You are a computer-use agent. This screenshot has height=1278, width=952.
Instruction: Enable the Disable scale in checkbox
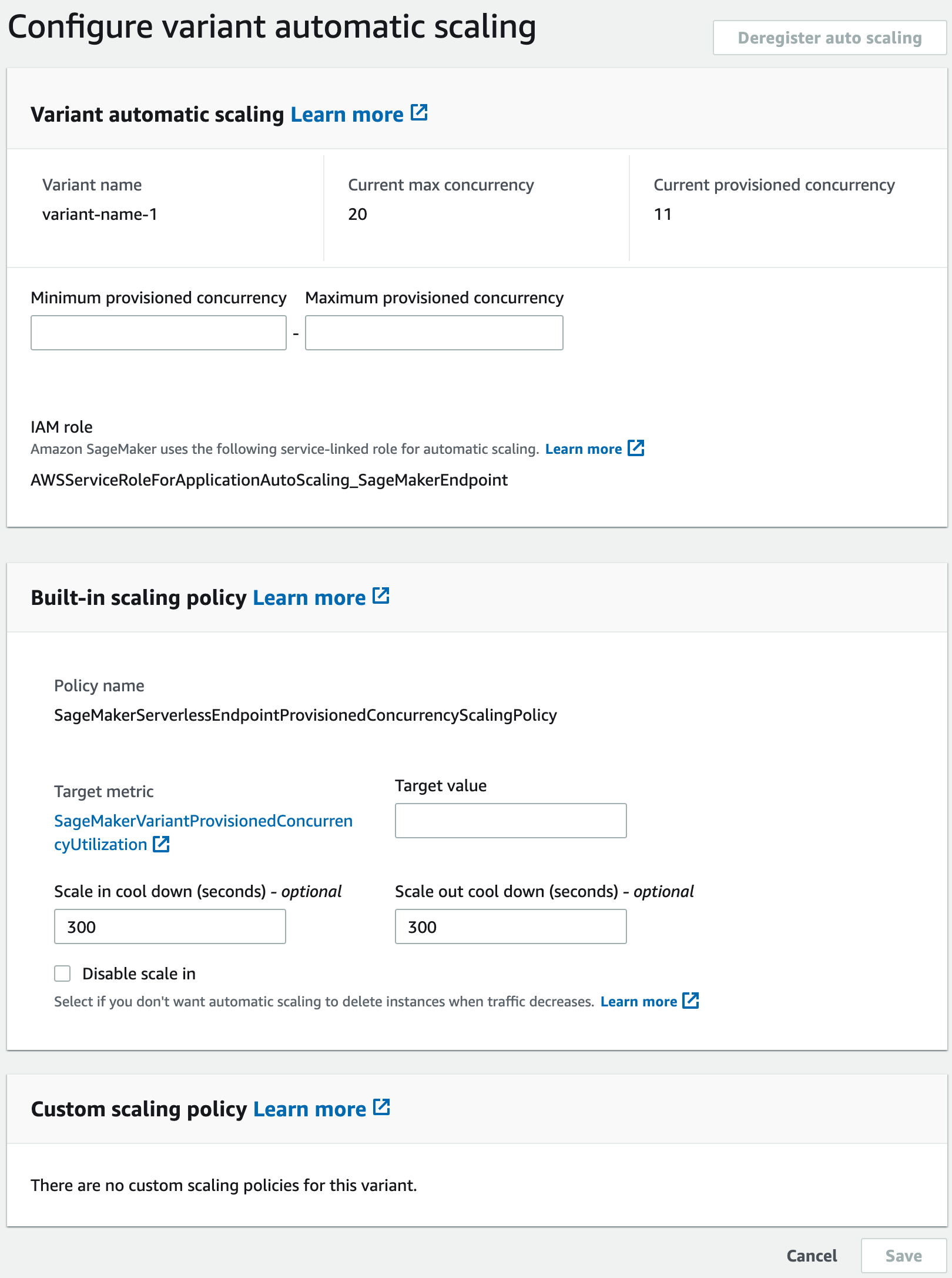click(x=62, y=973)
